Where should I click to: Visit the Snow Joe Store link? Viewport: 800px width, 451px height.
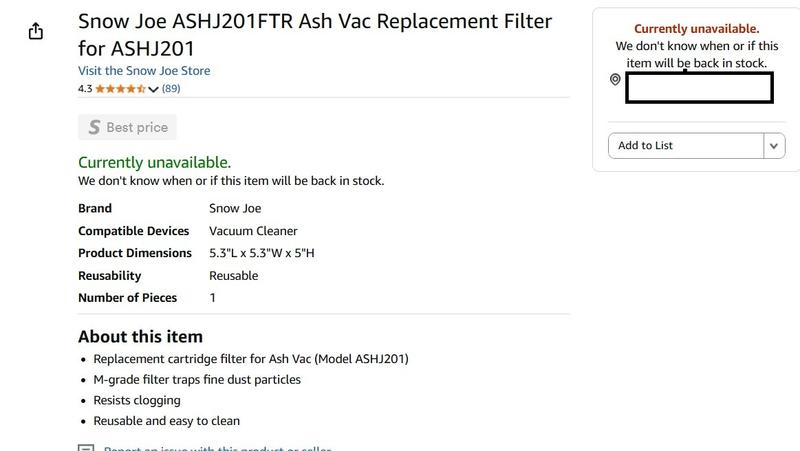(x=144, y=71)
